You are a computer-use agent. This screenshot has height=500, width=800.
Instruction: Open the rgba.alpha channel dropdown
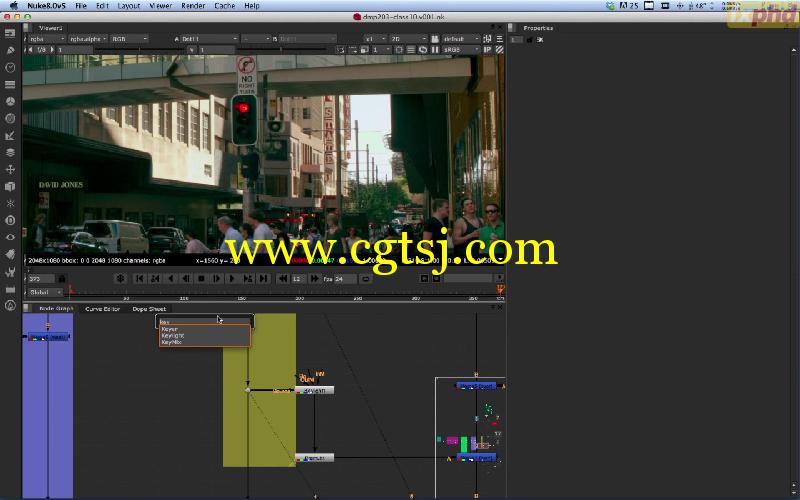tap(88, 39)
